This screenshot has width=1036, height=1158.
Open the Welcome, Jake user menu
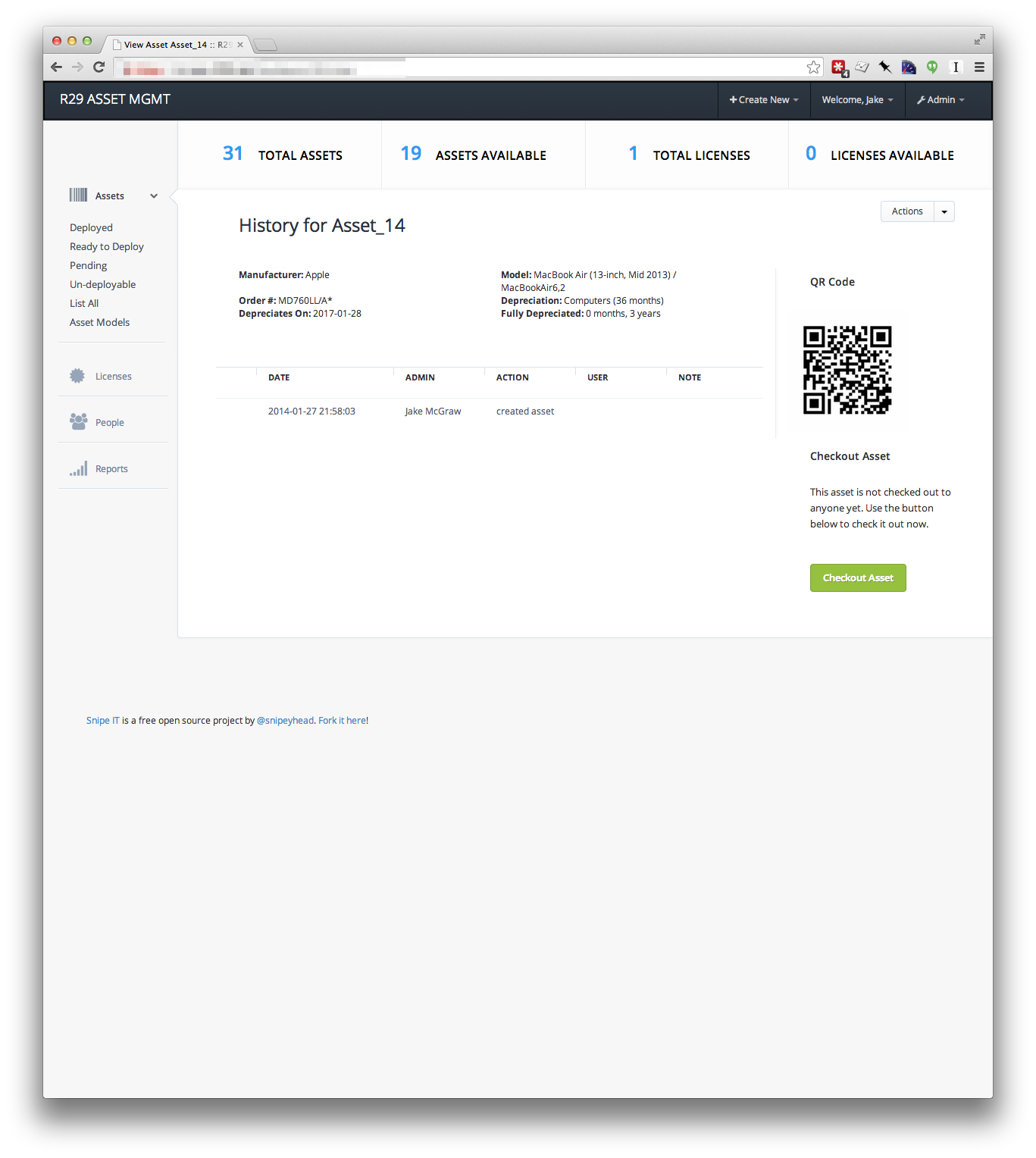pos(857,100)
